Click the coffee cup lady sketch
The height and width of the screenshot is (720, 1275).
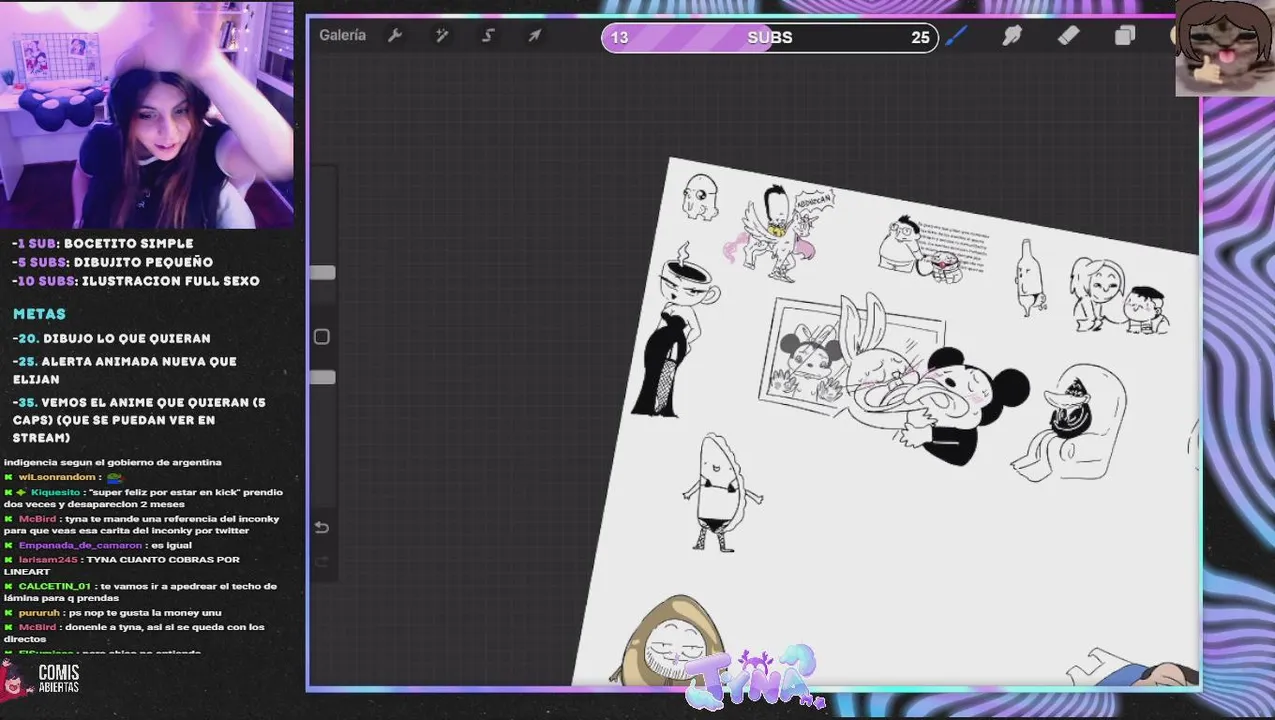(x=675, y=330)
